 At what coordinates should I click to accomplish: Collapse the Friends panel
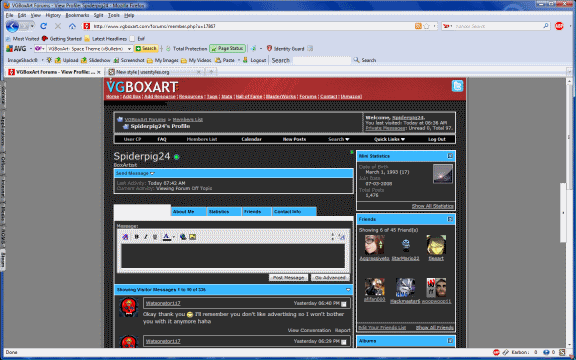[x=450, y=219]
